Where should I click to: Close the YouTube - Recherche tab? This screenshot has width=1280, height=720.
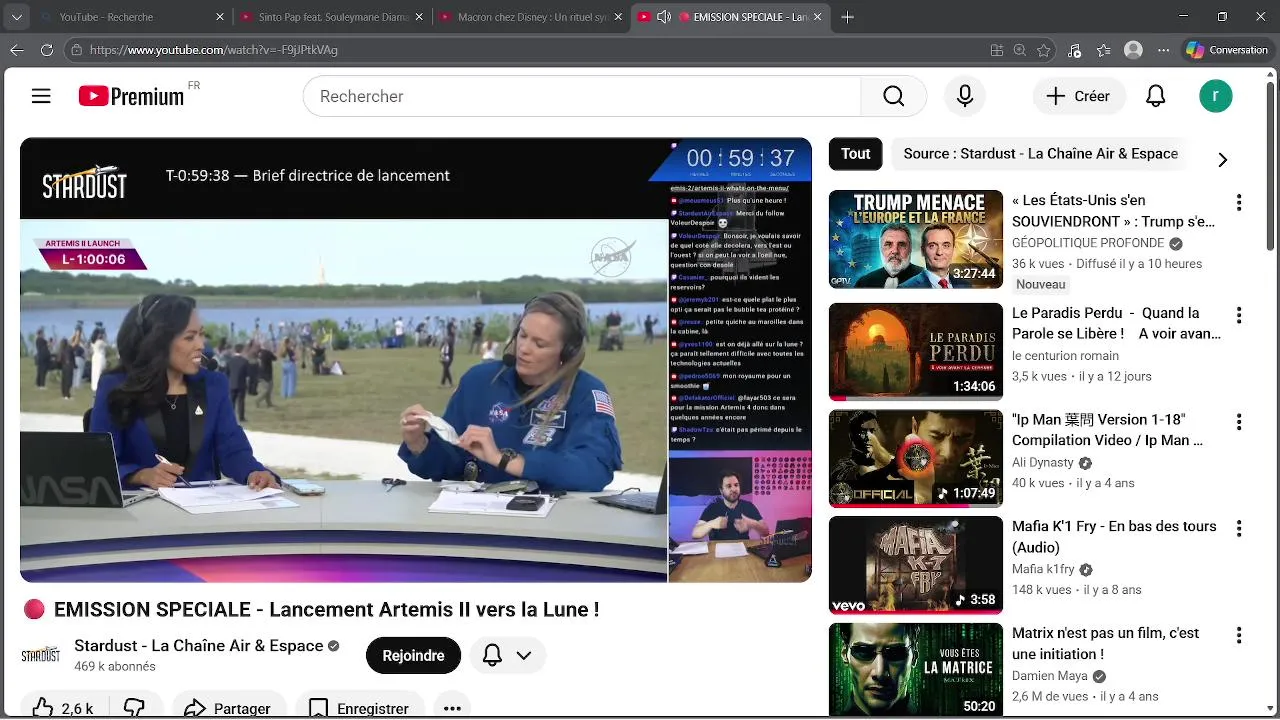pos(220,17)
